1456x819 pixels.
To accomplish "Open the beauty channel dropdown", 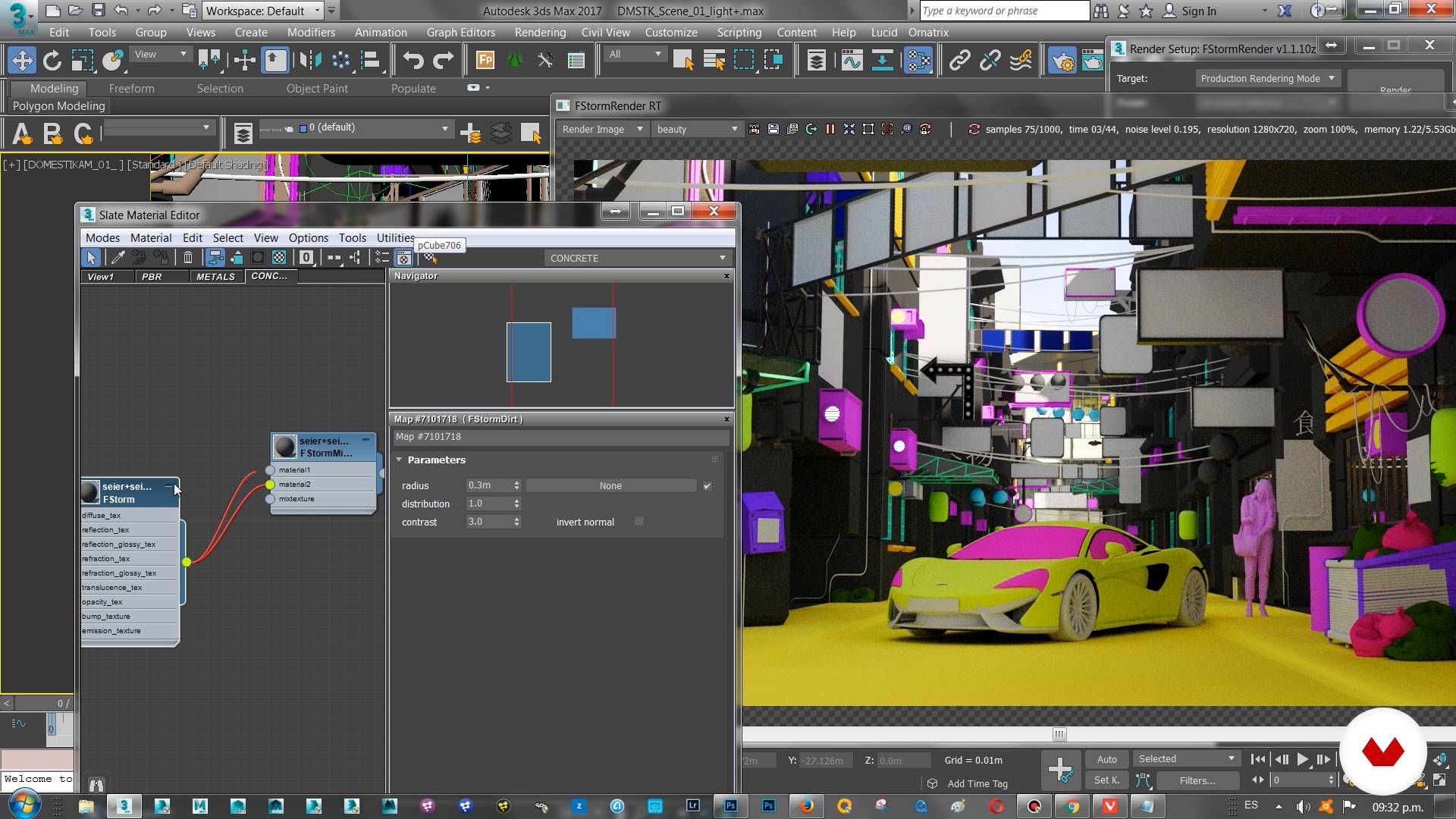I will point(697,130).
